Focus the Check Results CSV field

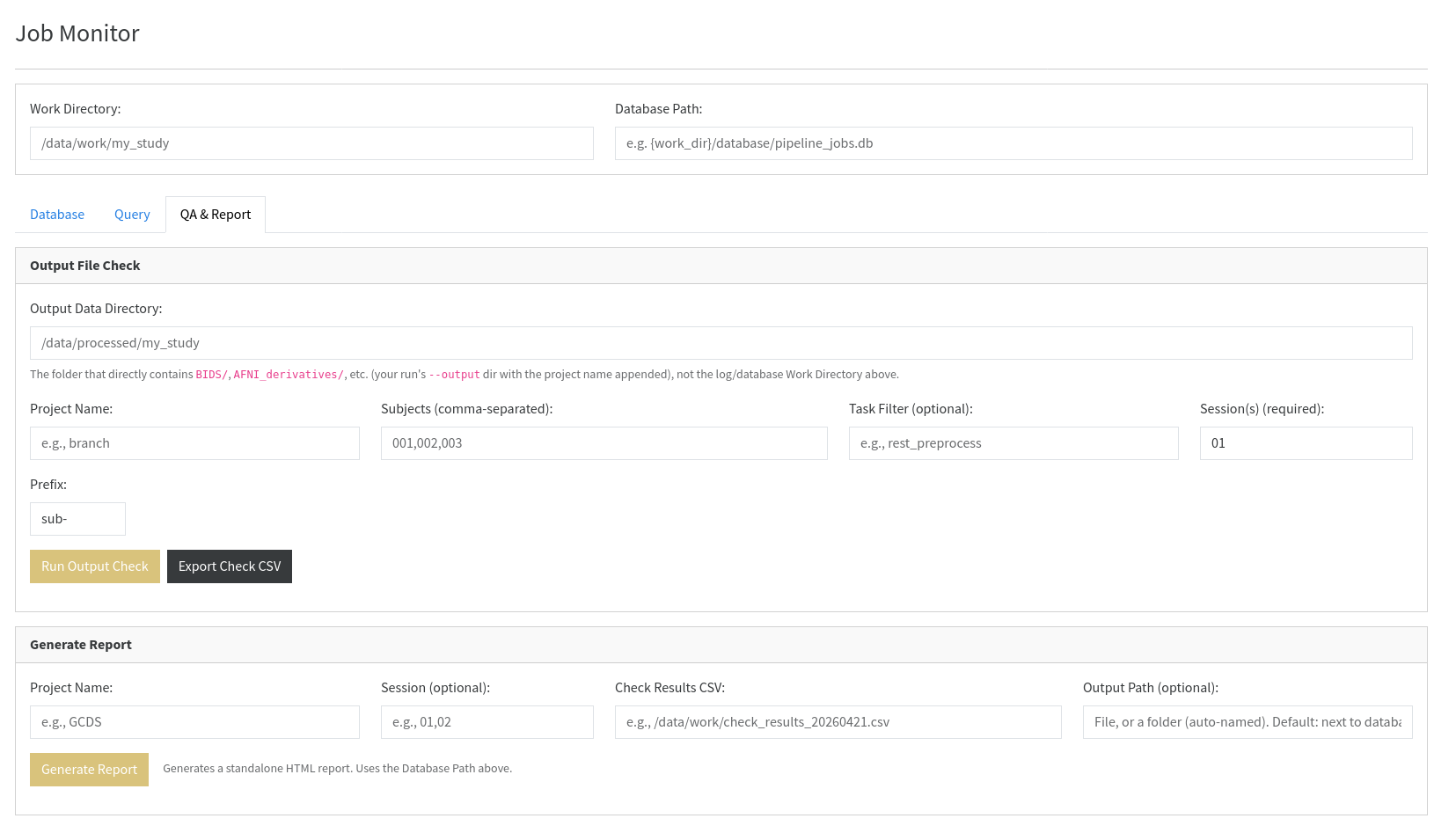[x=838, y=722]
